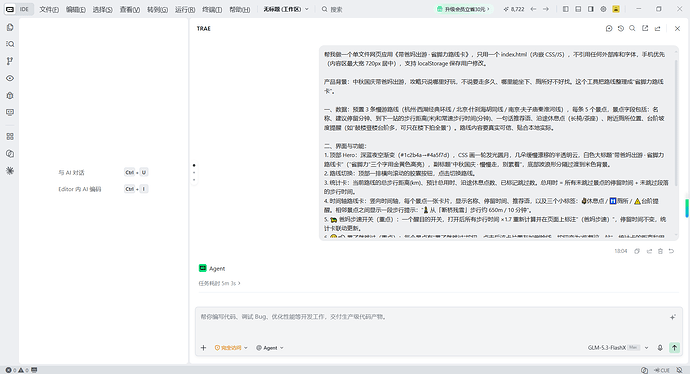Send the message with the green arrow button
The height and width of the screenshot is (374, 690).
(x=674, y=348)
